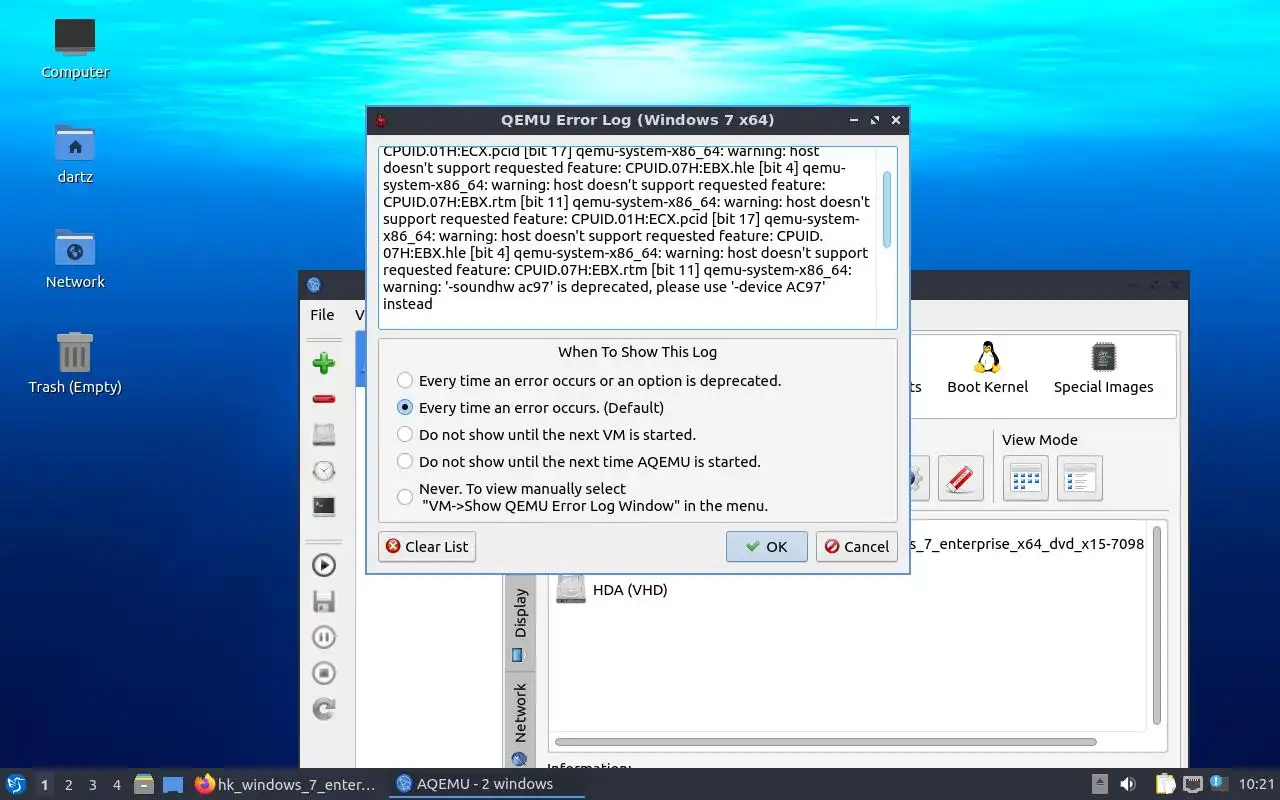Open the dartz home folder icon

pyautogui.click(x=75, y=153)
